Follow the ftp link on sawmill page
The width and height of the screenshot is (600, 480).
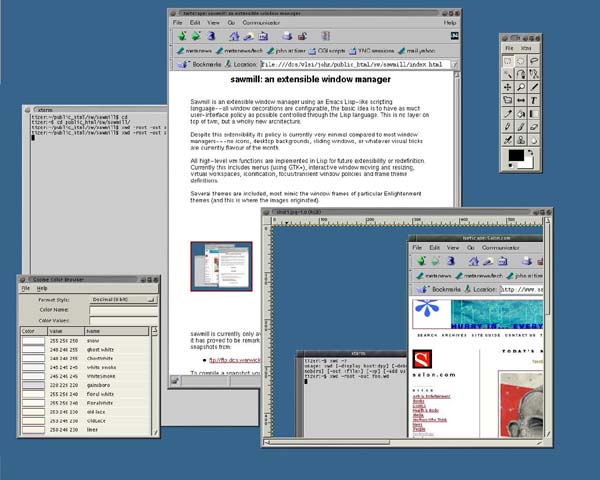[235, 360]
